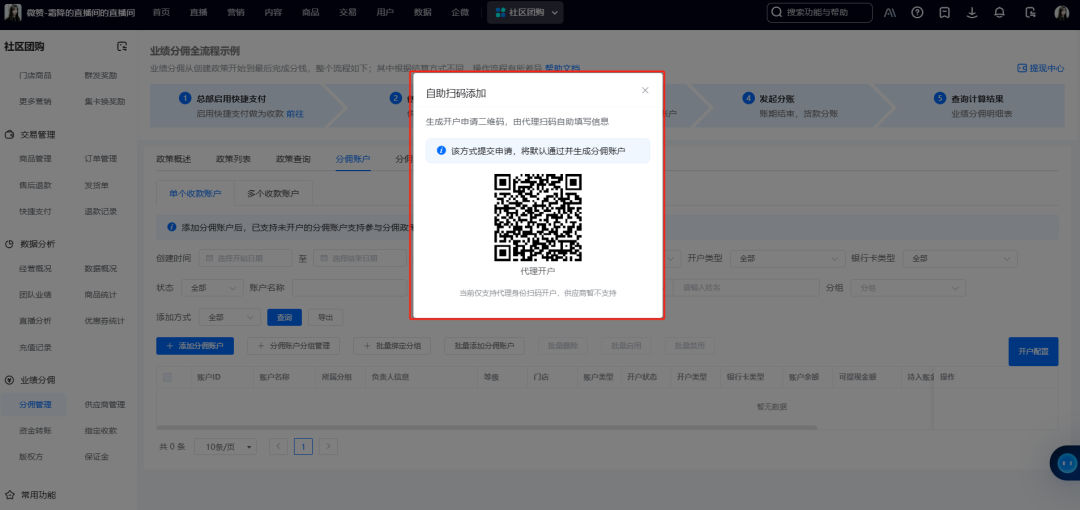The height and width of the screenshot is (510, 1080).
Task: Open the notification bell icon
Action: click(999, 12)
